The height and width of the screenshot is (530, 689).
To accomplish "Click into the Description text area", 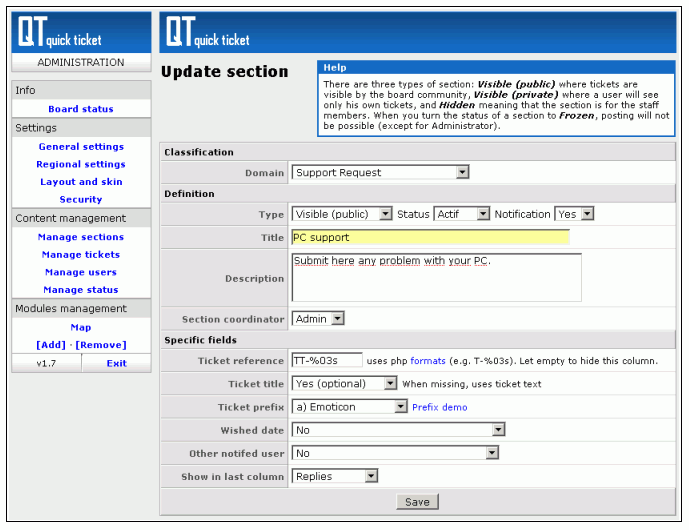I will coord(436,277).
